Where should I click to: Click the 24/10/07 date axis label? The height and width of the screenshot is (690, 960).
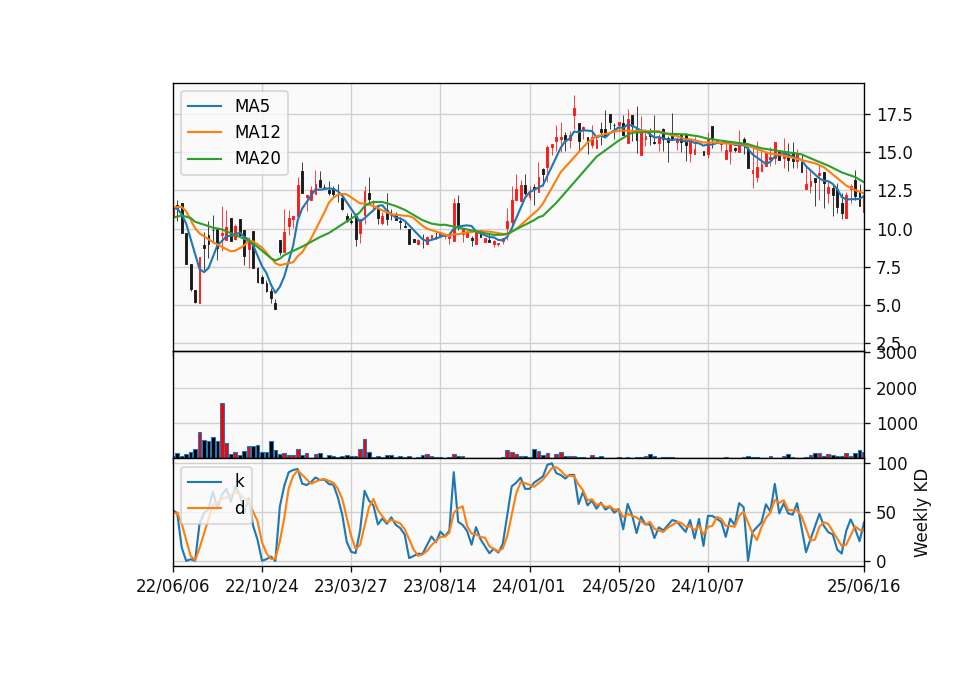click(x=708, y=586)
